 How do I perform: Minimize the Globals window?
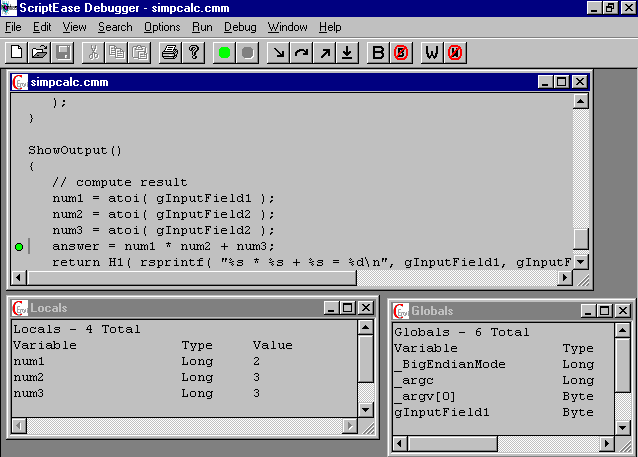pos(588,311)
